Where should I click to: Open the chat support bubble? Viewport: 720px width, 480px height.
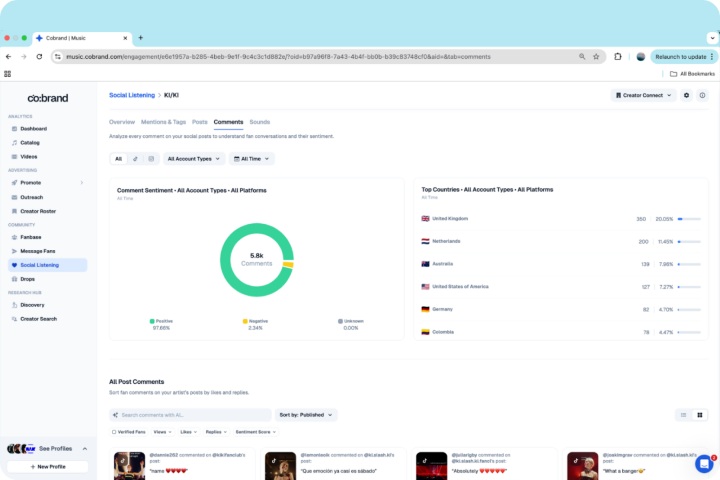pos(704,463)
